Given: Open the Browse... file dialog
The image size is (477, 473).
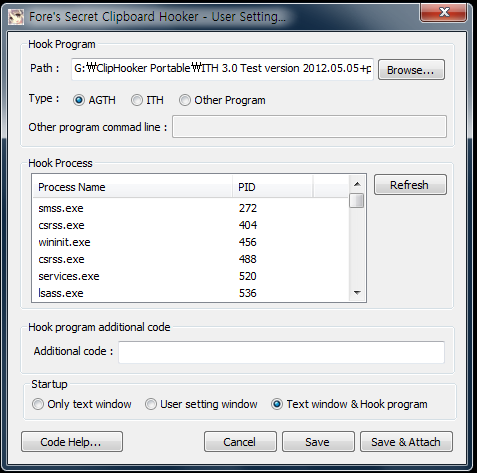Looking at the screenshot, I should [411, 70].
